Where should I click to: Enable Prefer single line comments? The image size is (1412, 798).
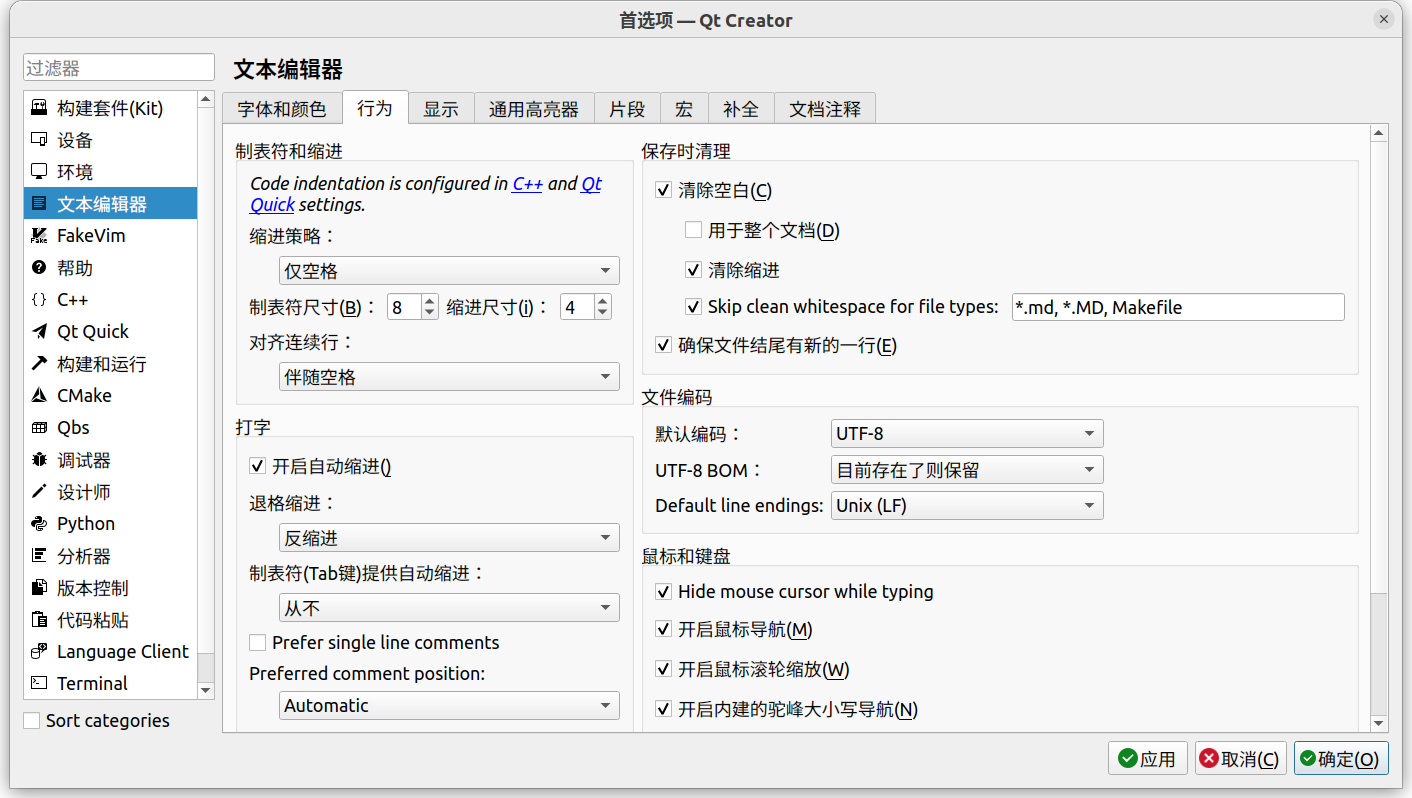pos(257,642)
